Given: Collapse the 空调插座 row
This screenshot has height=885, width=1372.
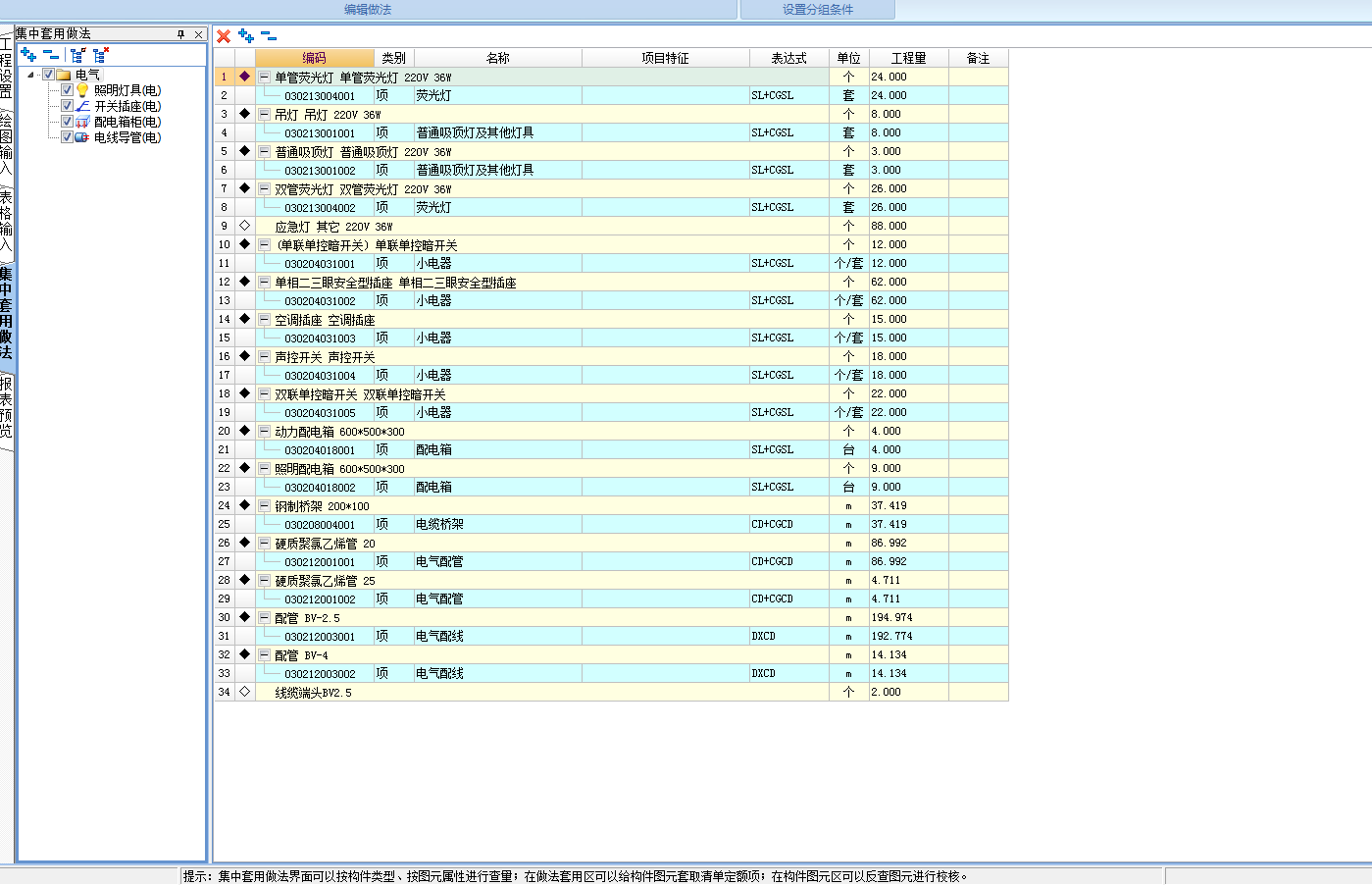Looking at the screenshot, I should [265, 319].
